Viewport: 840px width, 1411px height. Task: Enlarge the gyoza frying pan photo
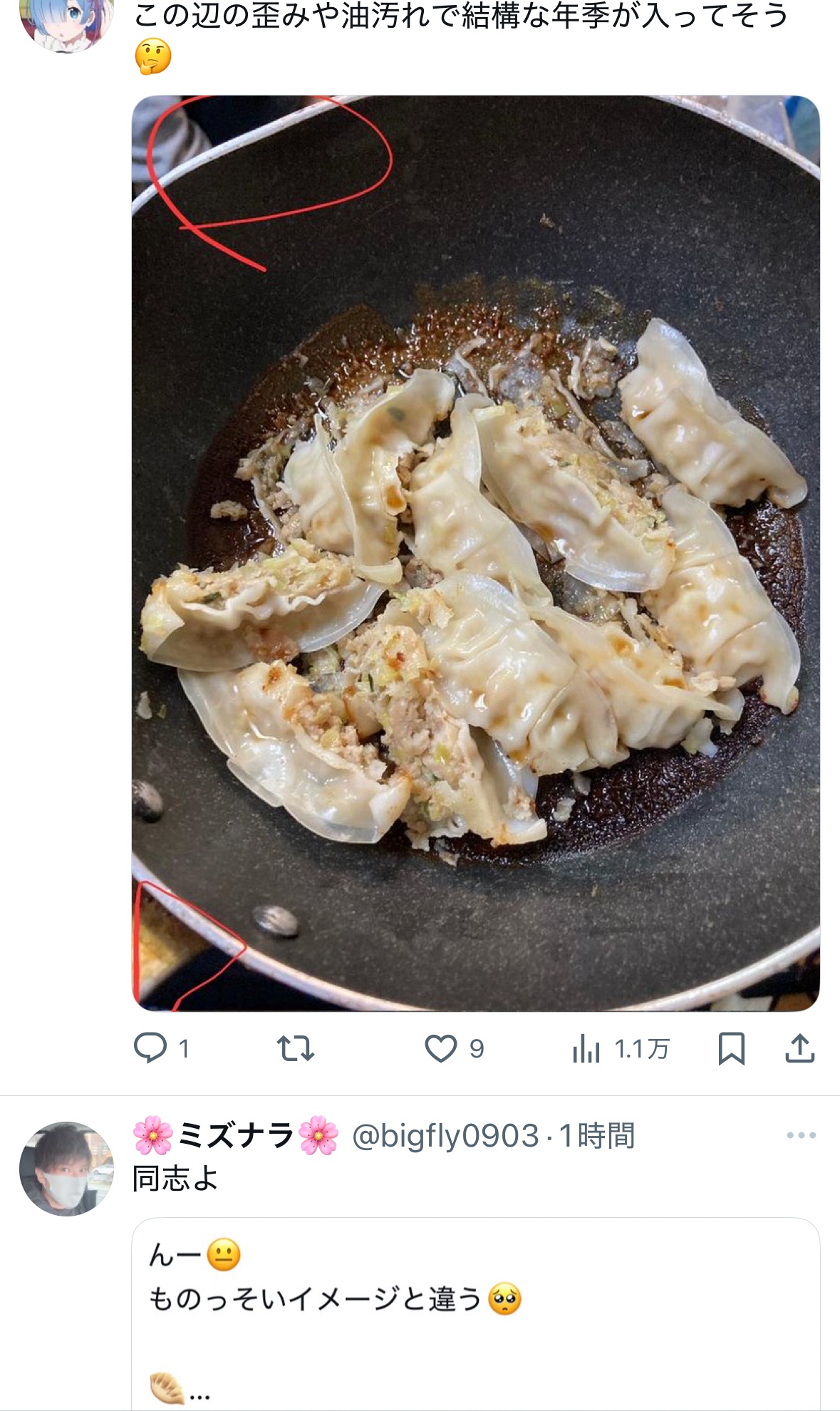475,553
